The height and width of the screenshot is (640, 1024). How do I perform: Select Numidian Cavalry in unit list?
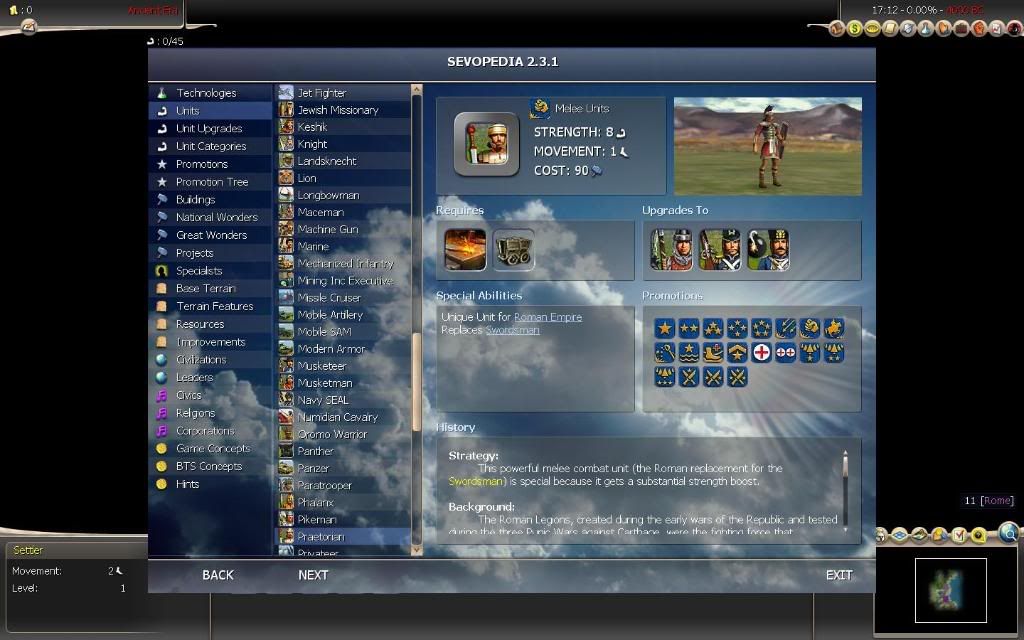pos(344,417)
